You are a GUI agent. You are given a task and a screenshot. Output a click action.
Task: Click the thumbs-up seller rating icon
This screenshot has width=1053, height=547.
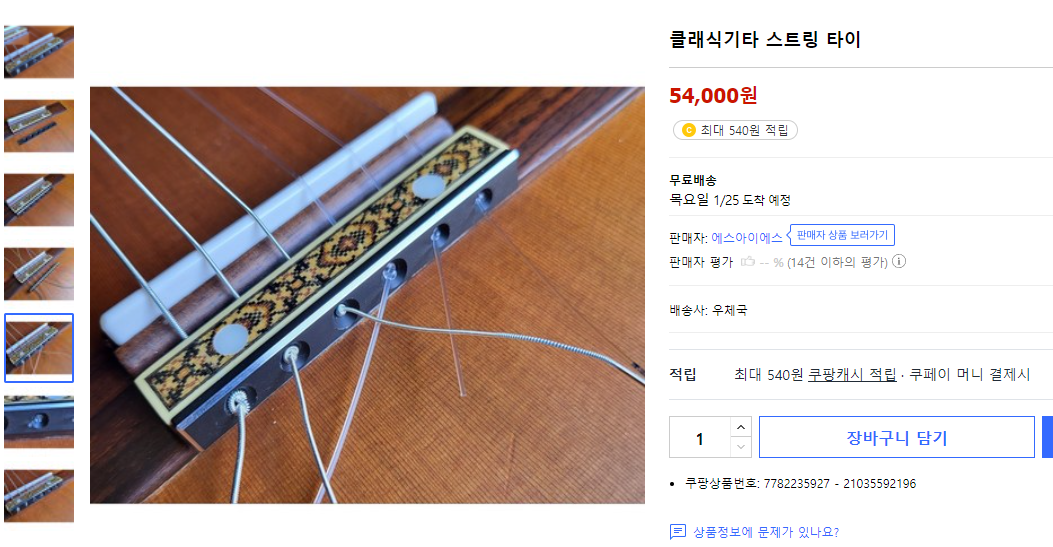(747, 262)
